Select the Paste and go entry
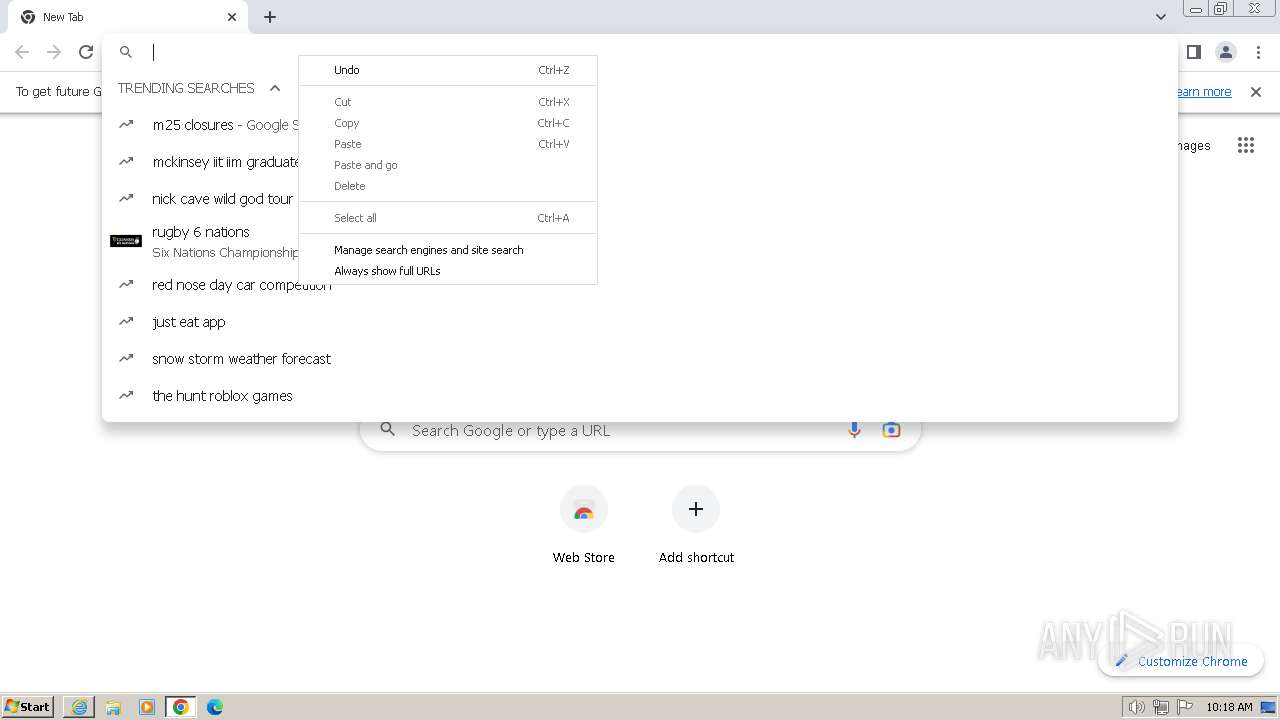Screen dimensions: 1280x720 coord(448,165)
